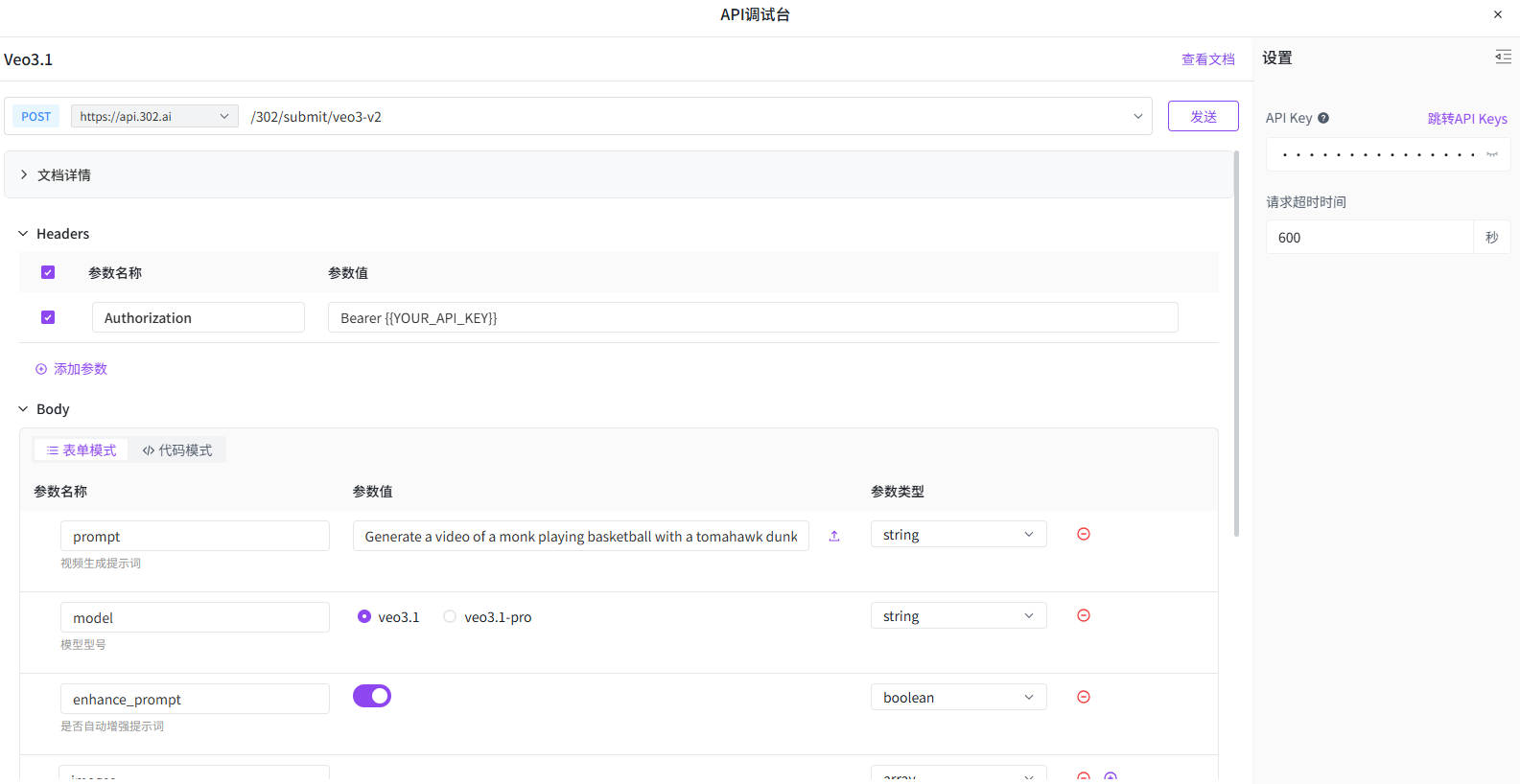The image size is (1520, 784).
Task: Click API Key help question icon
Action: pyautogui.click(x=1323, y=118)
